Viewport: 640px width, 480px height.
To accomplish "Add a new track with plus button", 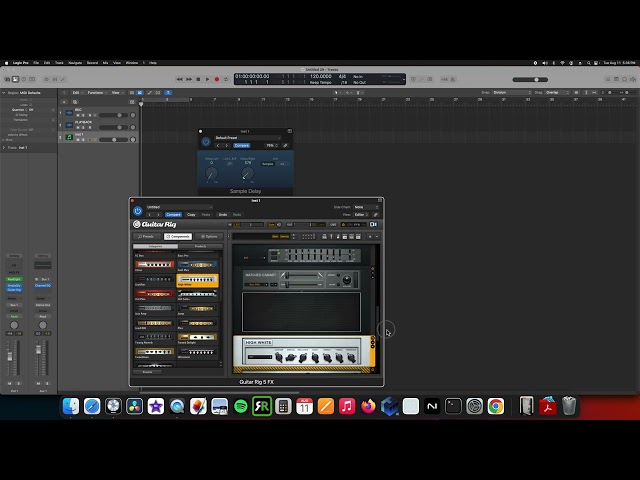I will coord(64,102).
